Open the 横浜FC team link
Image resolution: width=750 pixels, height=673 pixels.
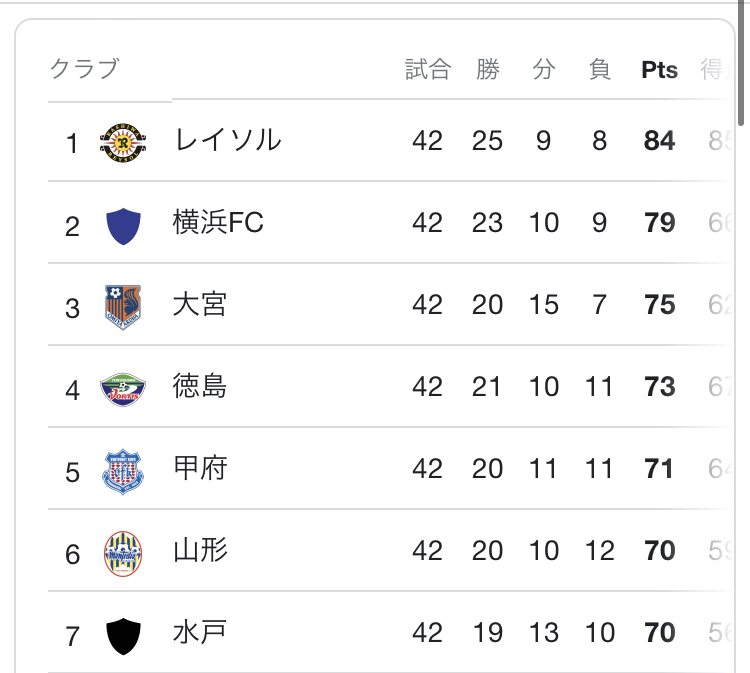218,223
